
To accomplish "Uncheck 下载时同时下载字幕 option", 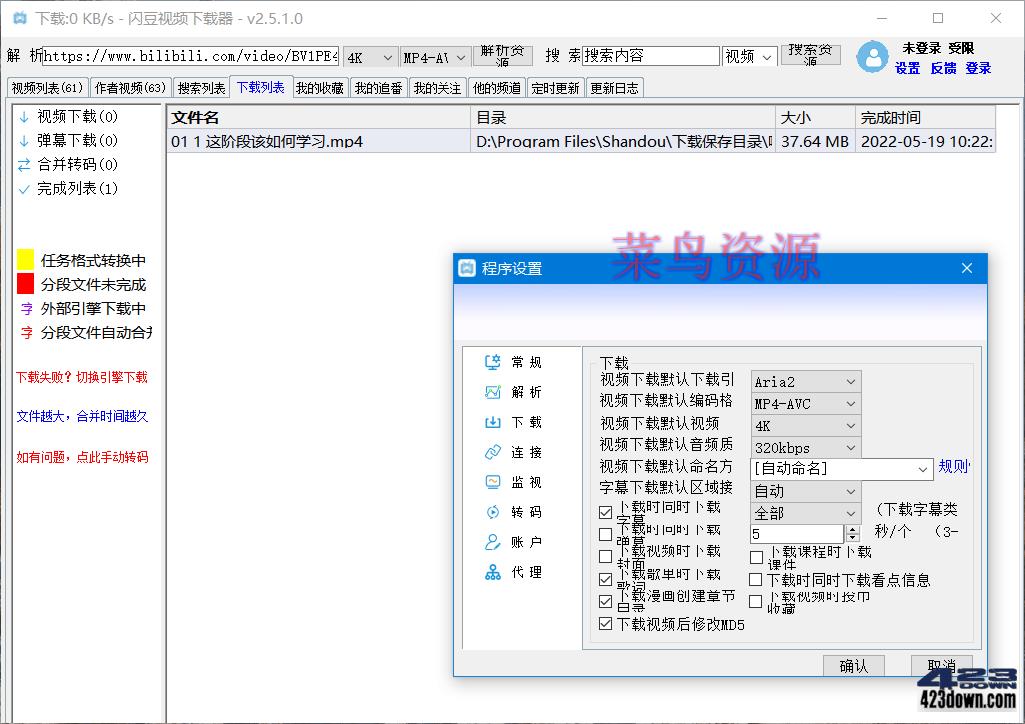I will [605, 512].
